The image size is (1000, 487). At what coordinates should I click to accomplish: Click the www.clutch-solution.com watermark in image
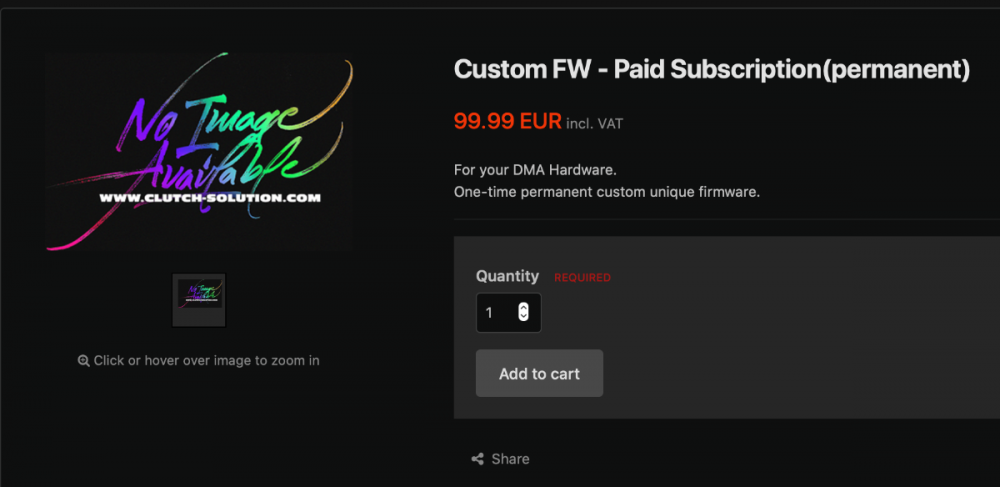tap(209, 198)
